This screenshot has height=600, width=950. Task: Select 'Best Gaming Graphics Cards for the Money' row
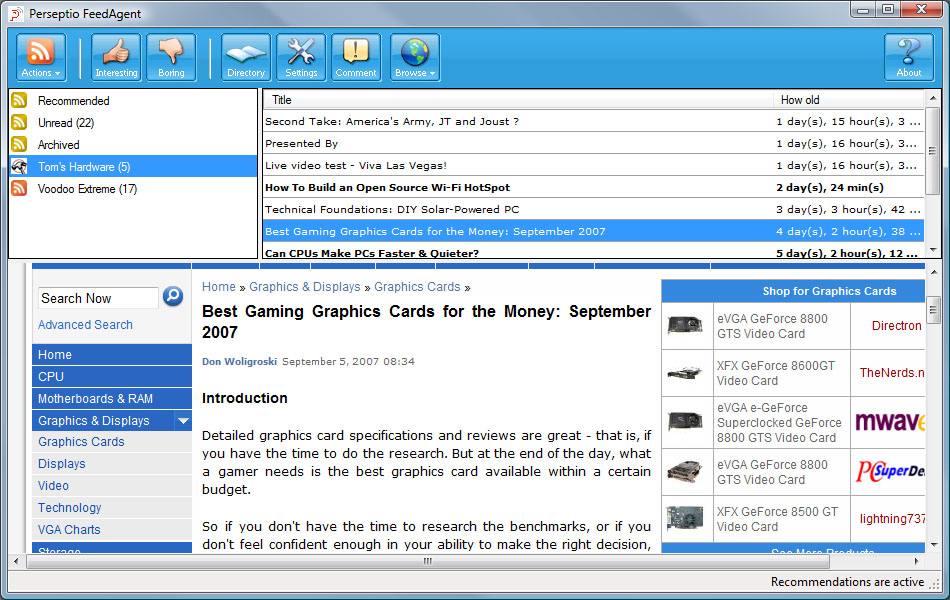[x=594, y=232]
